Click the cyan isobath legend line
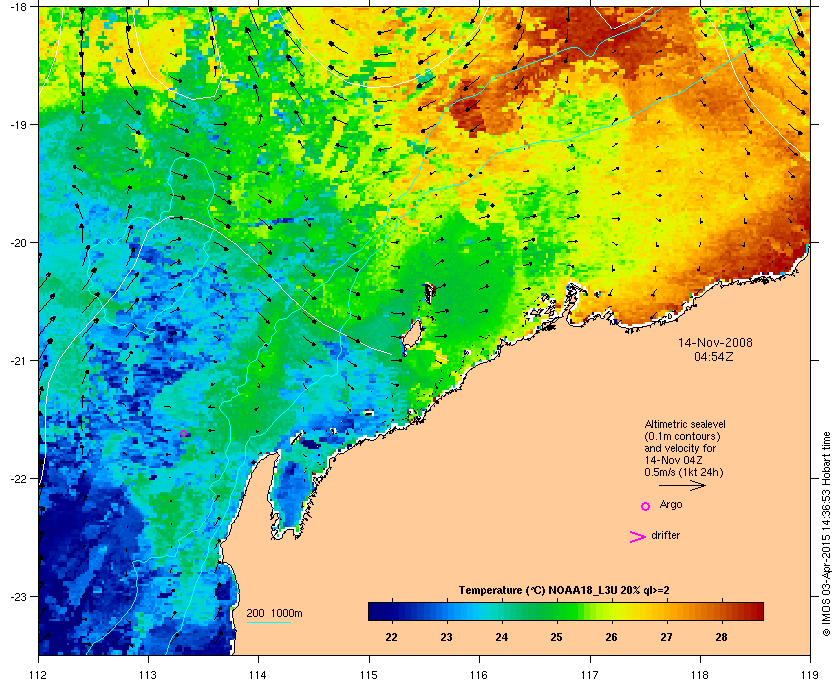The height and width of the screenshot is (680, 840). coord(268,622)
